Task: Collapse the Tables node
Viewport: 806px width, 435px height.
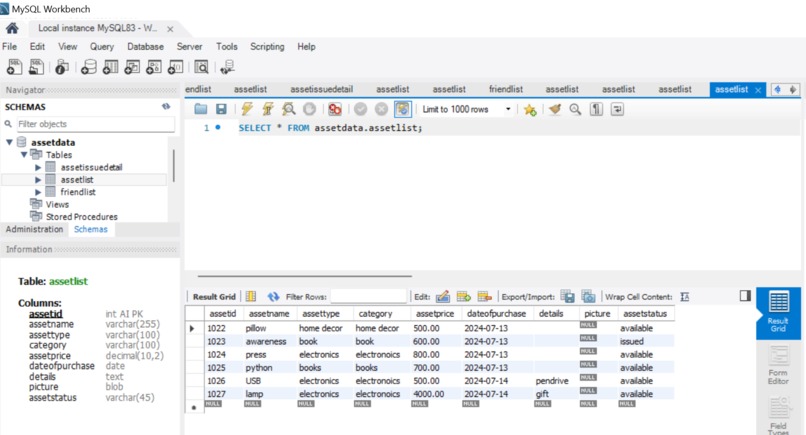Action: coord(24,154)
